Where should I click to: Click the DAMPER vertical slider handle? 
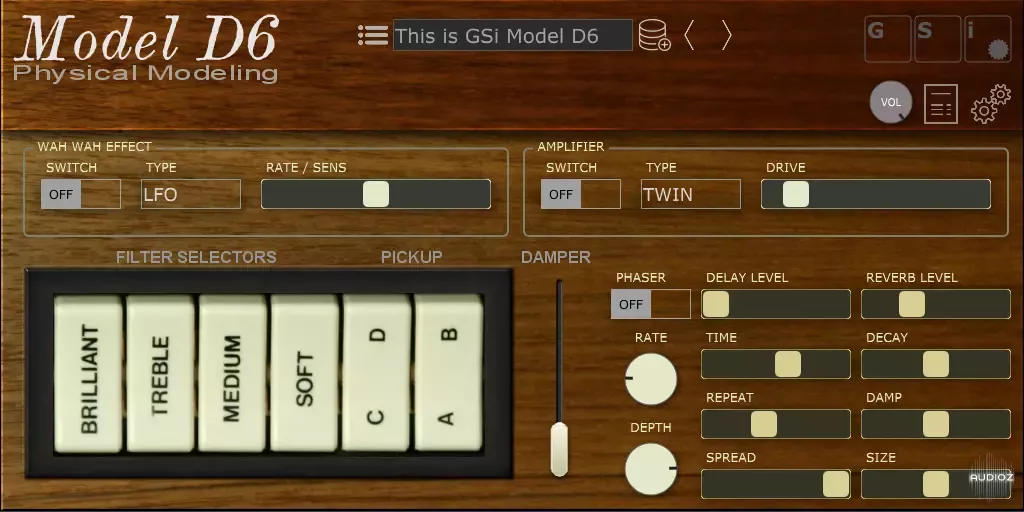click(560, 449)
